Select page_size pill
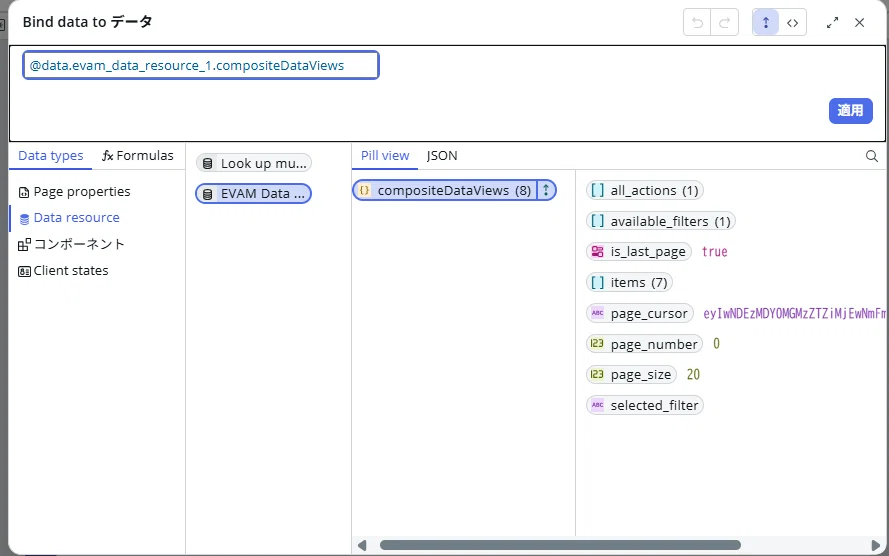This screenshot has width=889, height=556. coord(631,375)
